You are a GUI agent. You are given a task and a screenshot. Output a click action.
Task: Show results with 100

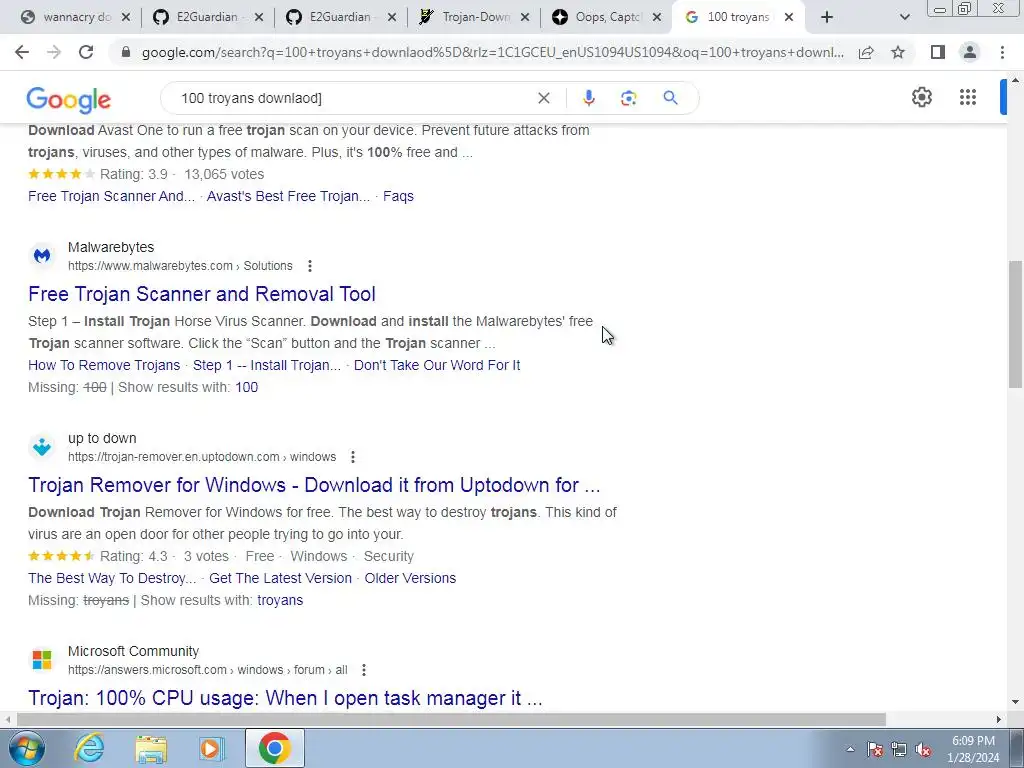pyautogui.click(x=246, y=387)
